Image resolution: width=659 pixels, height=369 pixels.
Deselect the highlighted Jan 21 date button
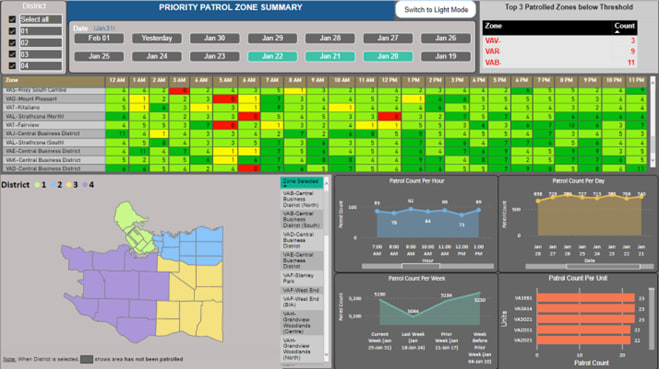[x=330, y=56]
